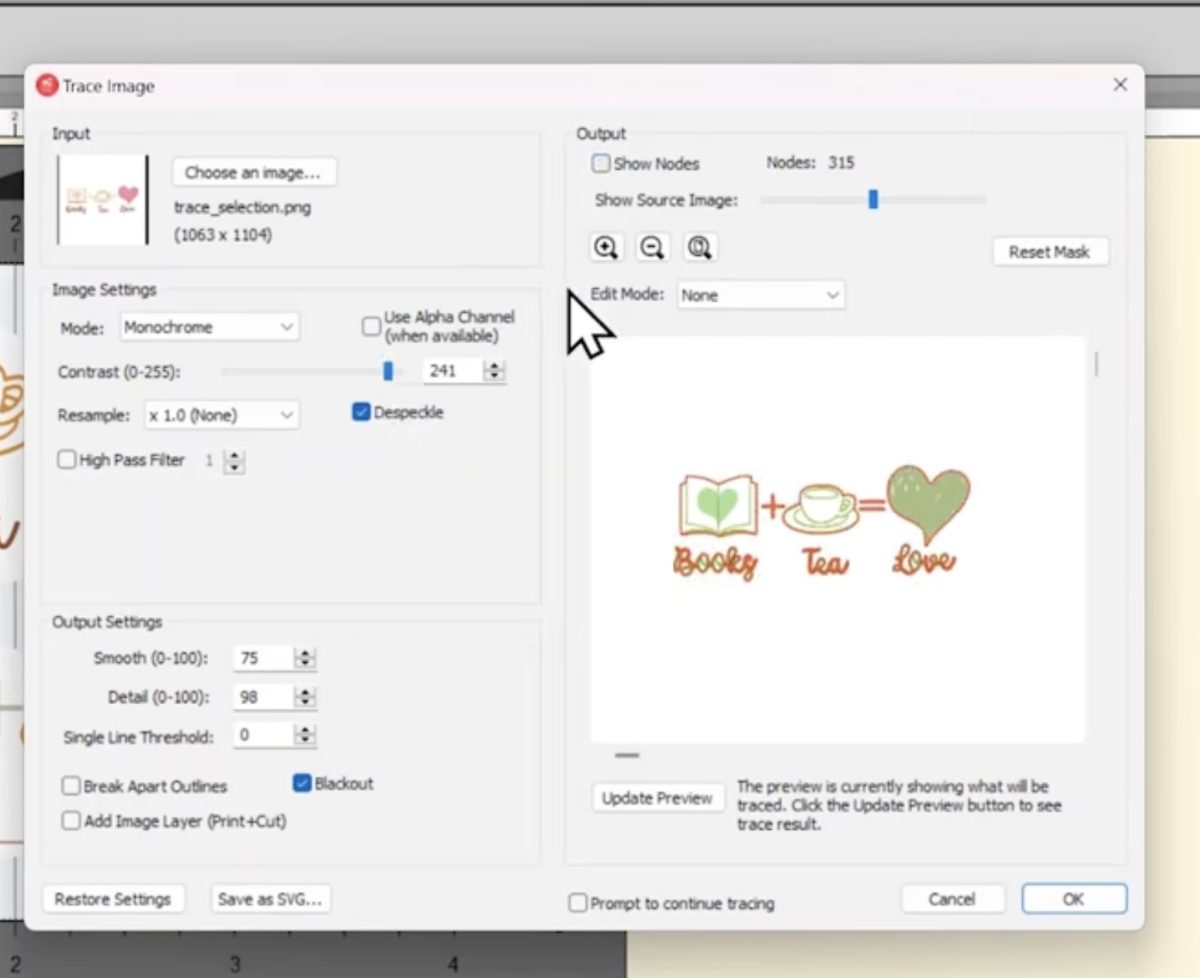Screen dimensions: 1200x978
Task: Enable the Show Nodes checkbox
Action: 601,163
